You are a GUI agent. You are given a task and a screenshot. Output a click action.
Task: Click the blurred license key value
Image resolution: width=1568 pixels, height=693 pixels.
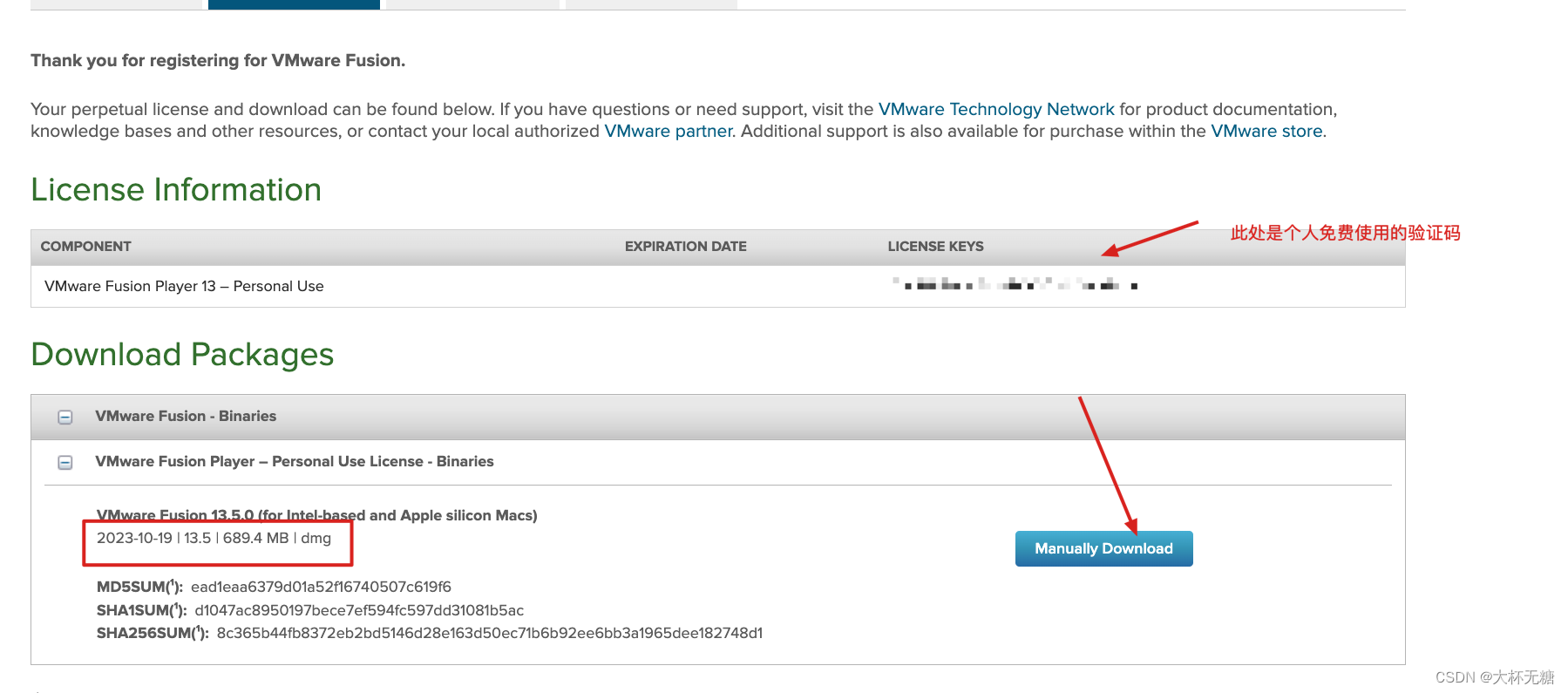(x=1015, y=284)
